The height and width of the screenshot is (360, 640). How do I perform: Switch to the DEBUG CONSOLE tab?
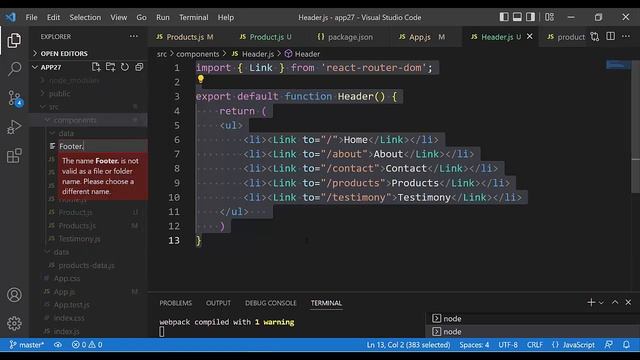point(271,303)
